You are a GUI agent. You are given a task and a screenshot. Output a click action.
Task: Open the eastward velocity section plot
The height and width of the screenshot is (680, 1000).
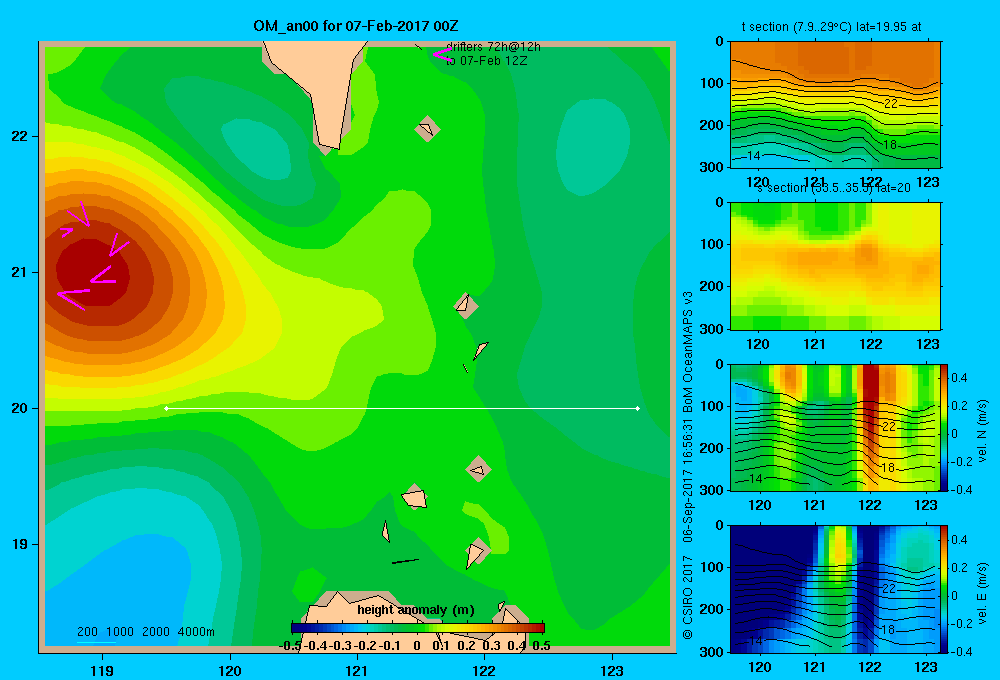[x=835, y=589]
